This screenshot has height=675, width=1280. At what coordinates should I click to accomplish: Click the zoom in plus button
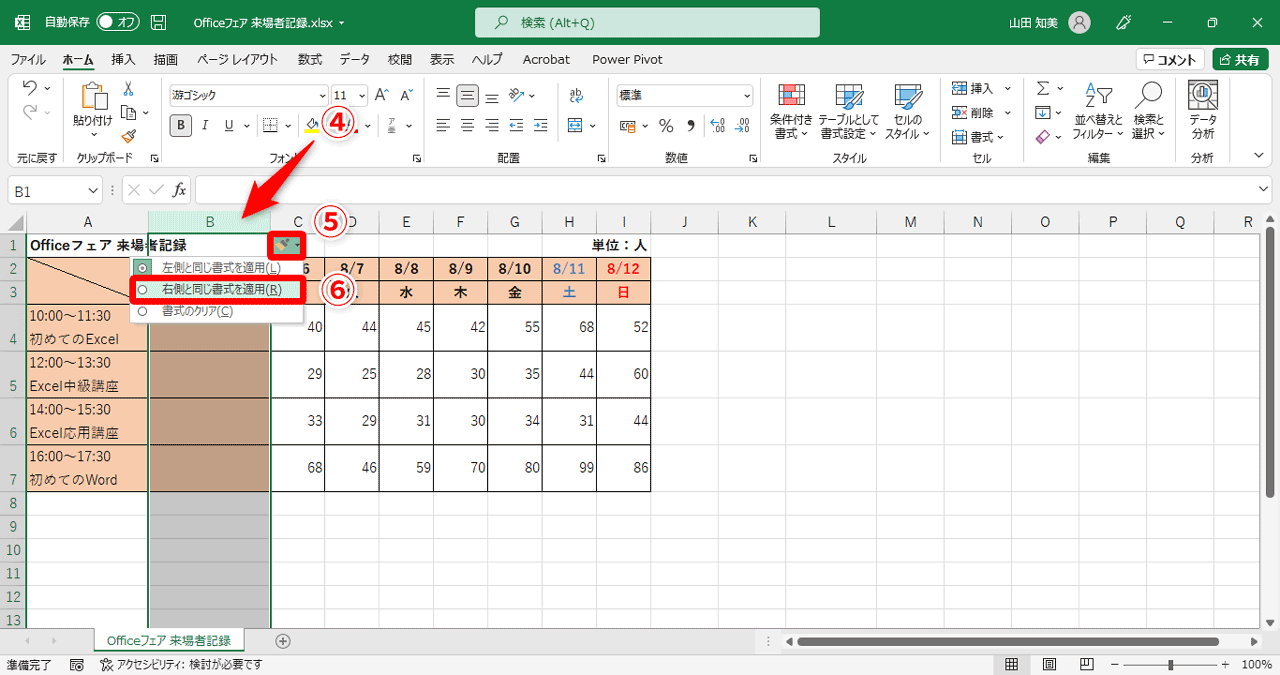point(1224,664)
